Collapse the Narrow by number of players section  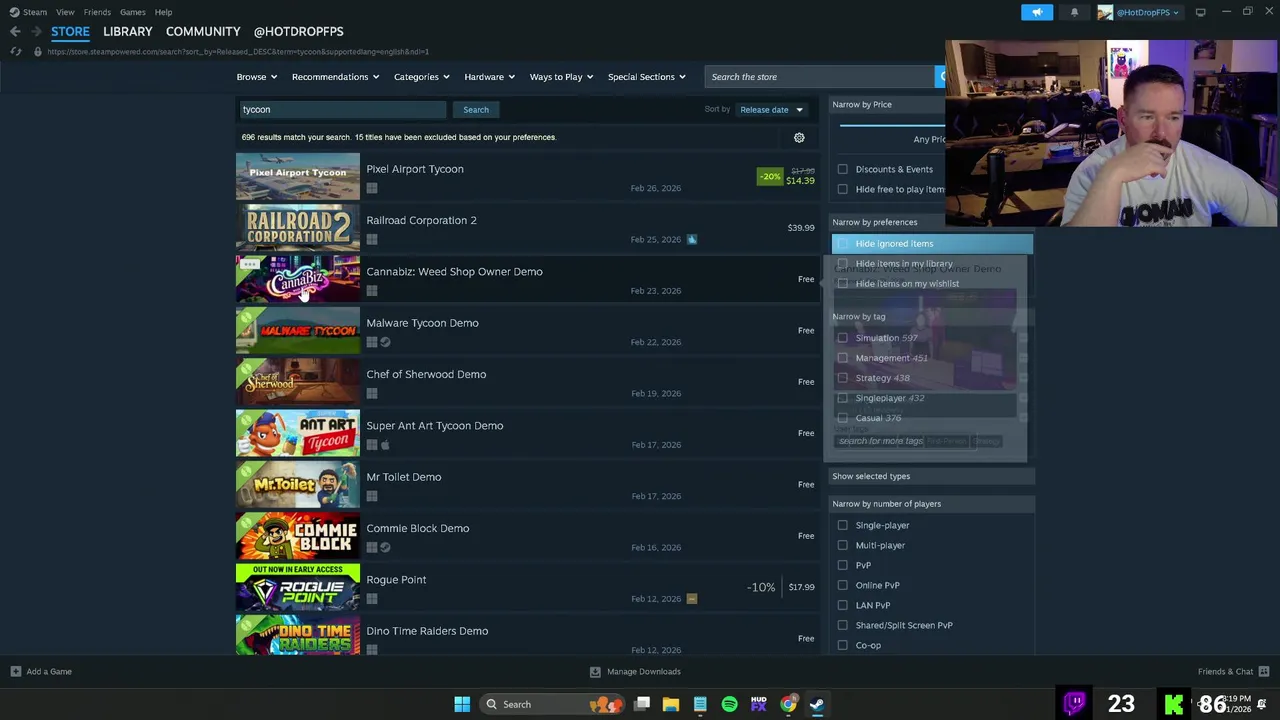coord(930,504)
